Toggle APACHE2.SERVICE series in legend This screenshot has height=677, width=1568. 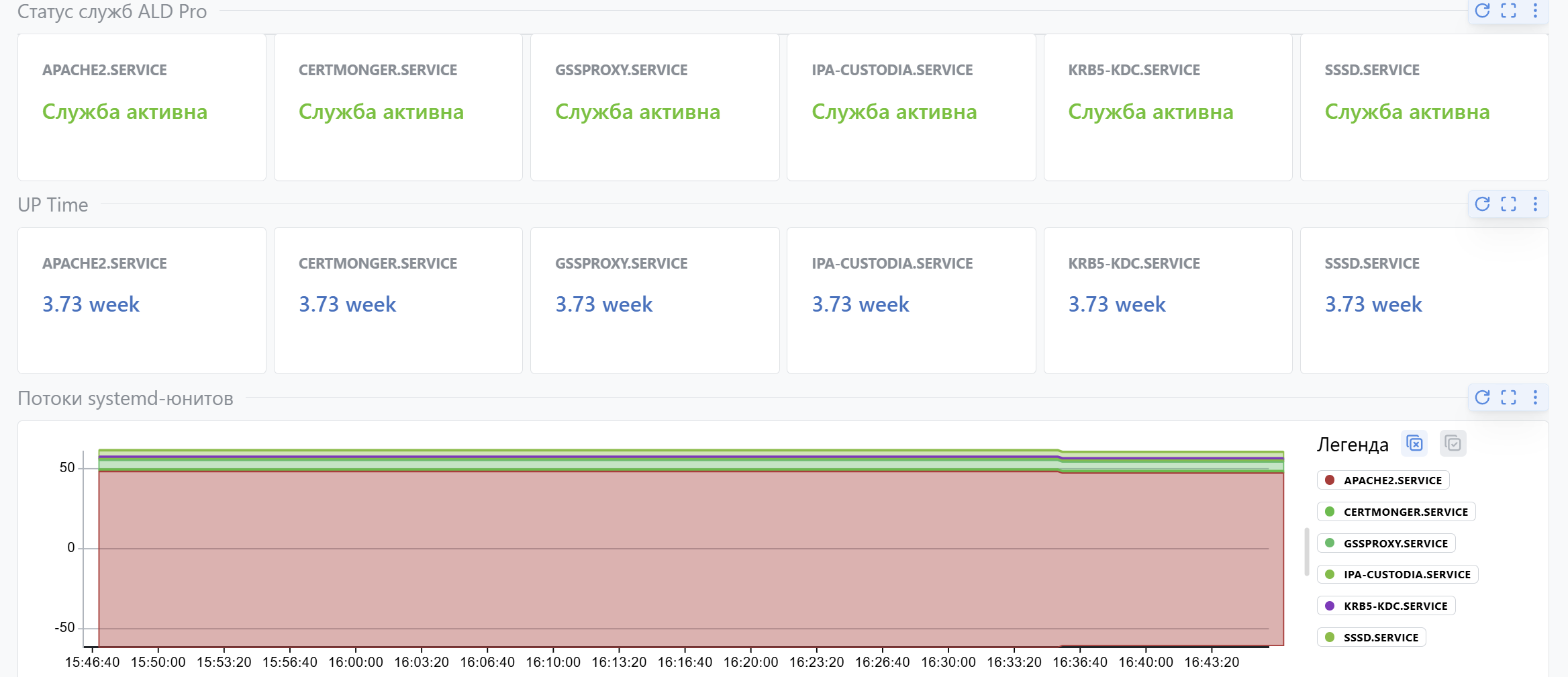1383,480
